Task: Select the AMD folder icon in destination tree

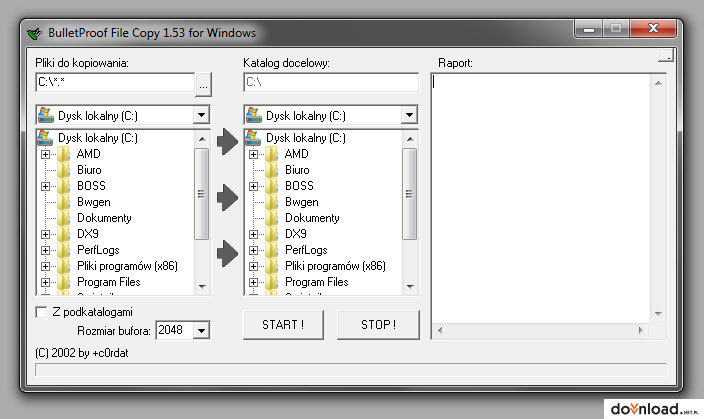Action: point(271,154)
